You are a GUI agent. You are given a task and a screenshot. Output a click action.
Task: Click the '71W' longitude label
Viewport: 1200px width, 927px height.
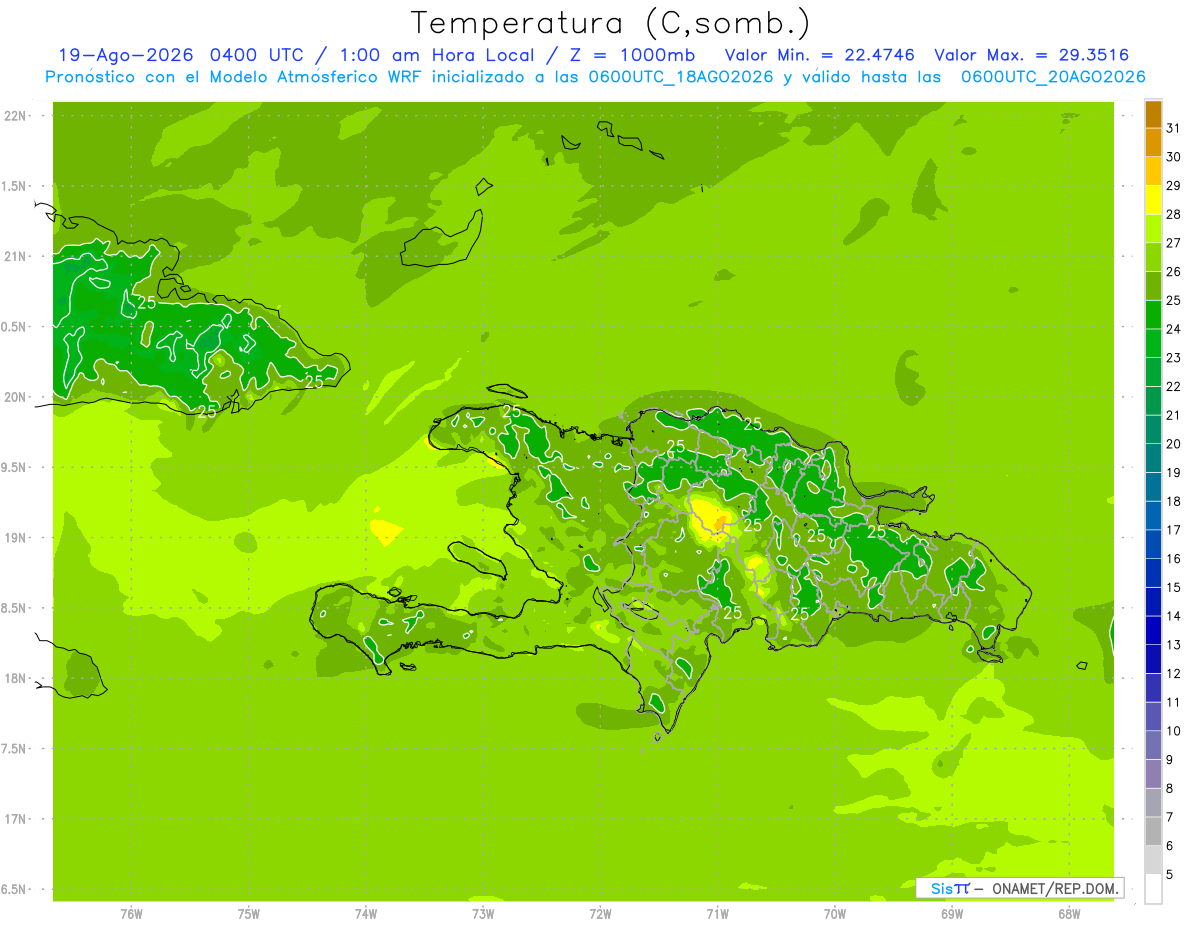click(717, 914)
